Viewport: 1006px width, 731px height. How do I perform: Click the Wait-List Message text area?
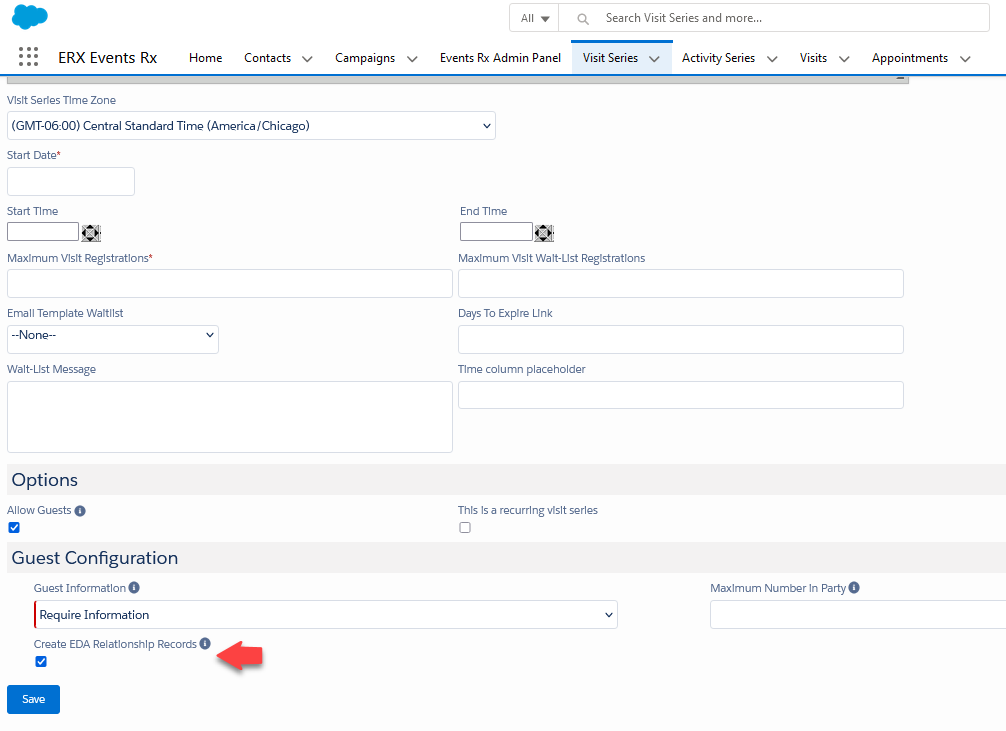229,416
